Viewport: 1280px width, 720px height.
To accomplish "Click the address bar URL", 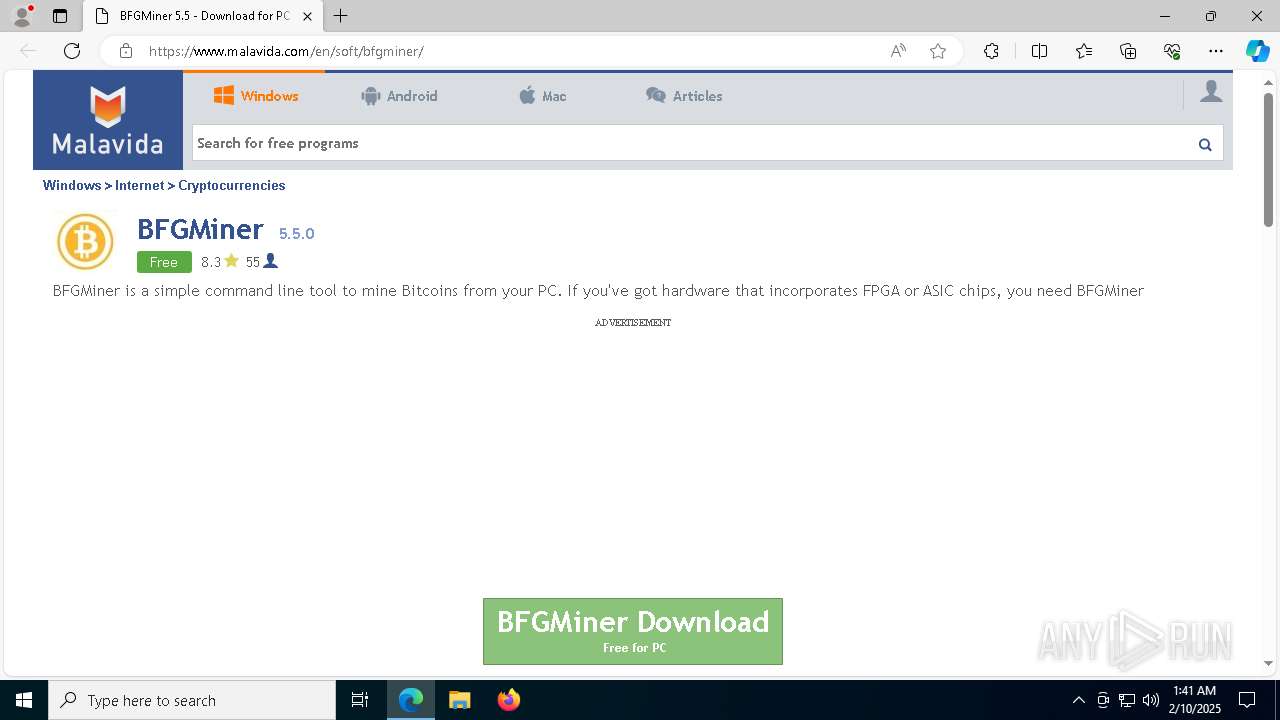I will click(x=286, y=51).
